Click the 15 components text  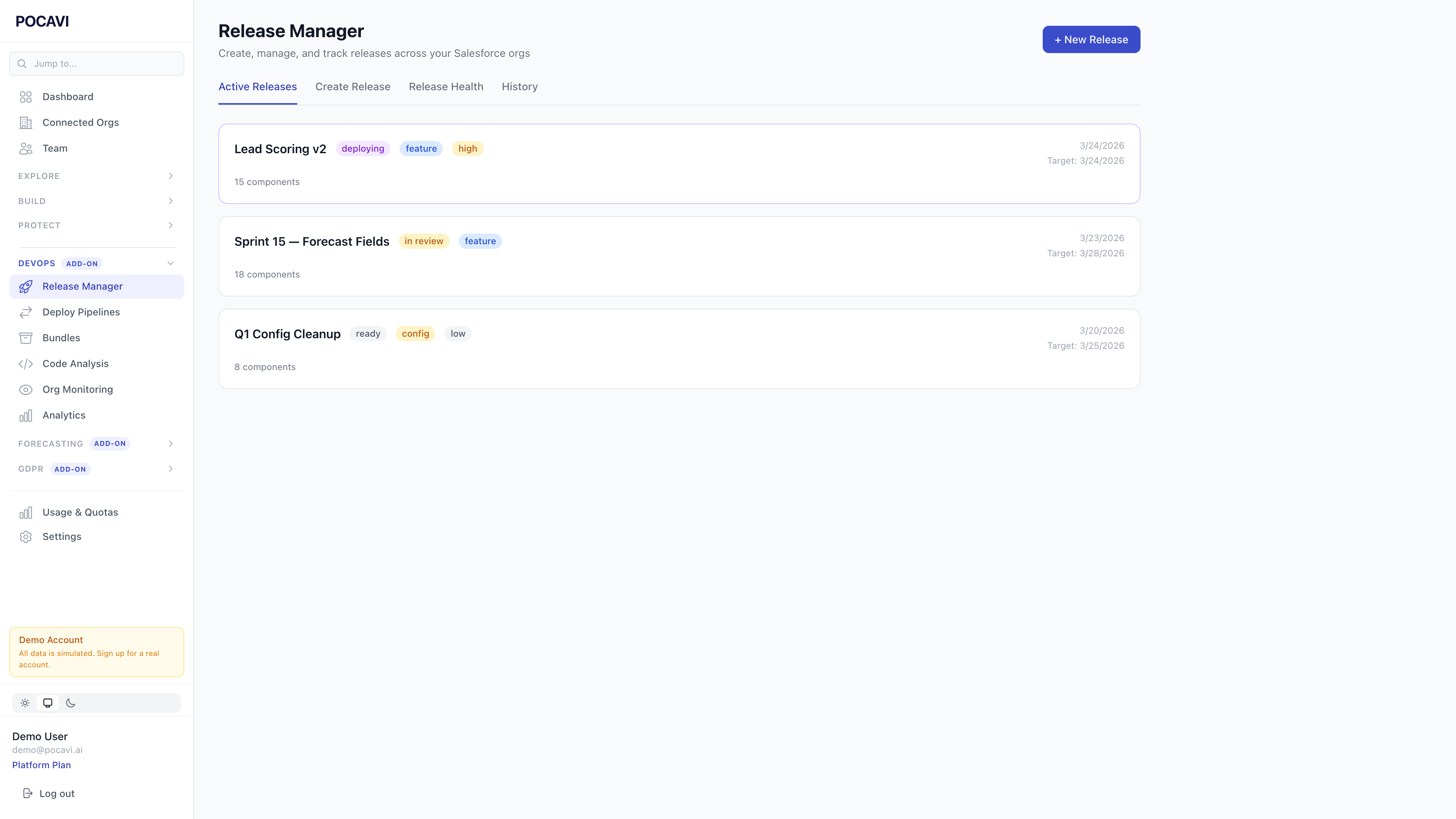click(x=267, y=182)
